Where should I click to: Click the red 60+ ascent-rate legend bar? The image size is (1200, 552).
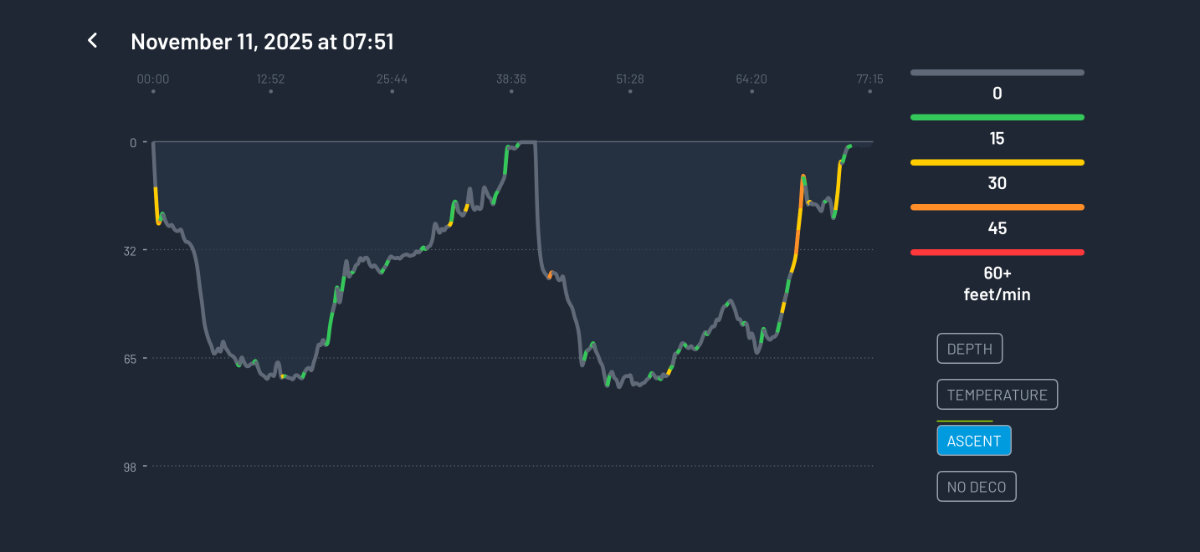996,252
